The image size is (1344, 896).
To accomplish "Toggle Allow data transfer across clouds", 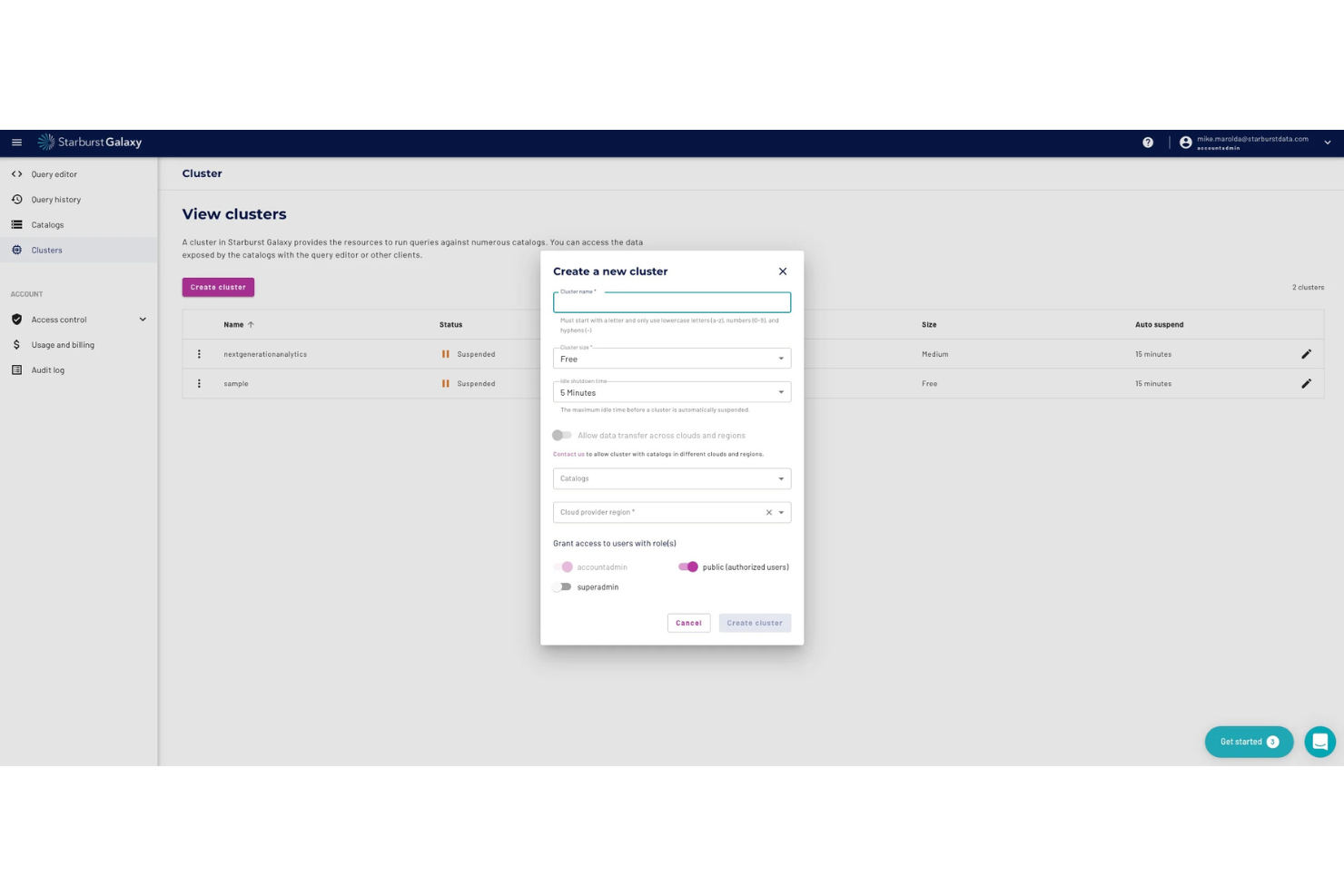I will coord(562,436).
